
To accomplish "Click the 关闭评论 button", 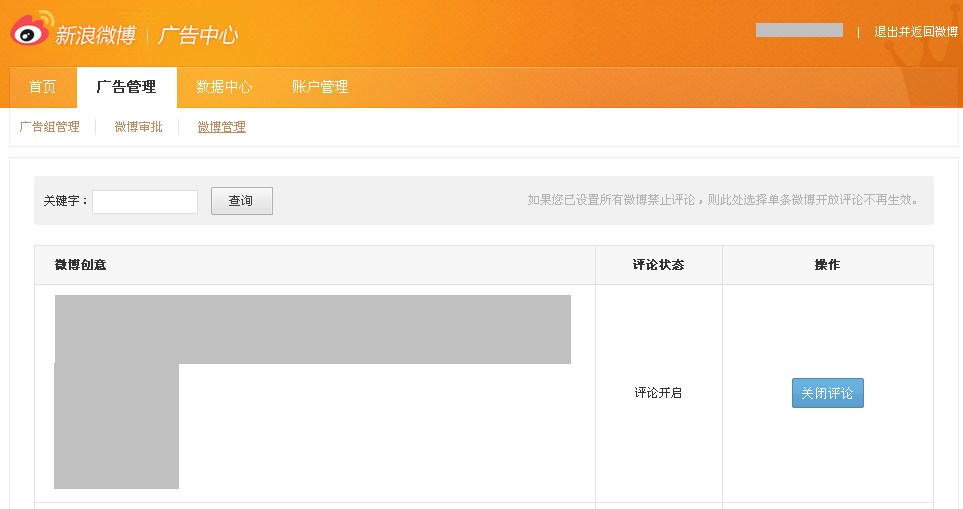I will coord(827,393).
